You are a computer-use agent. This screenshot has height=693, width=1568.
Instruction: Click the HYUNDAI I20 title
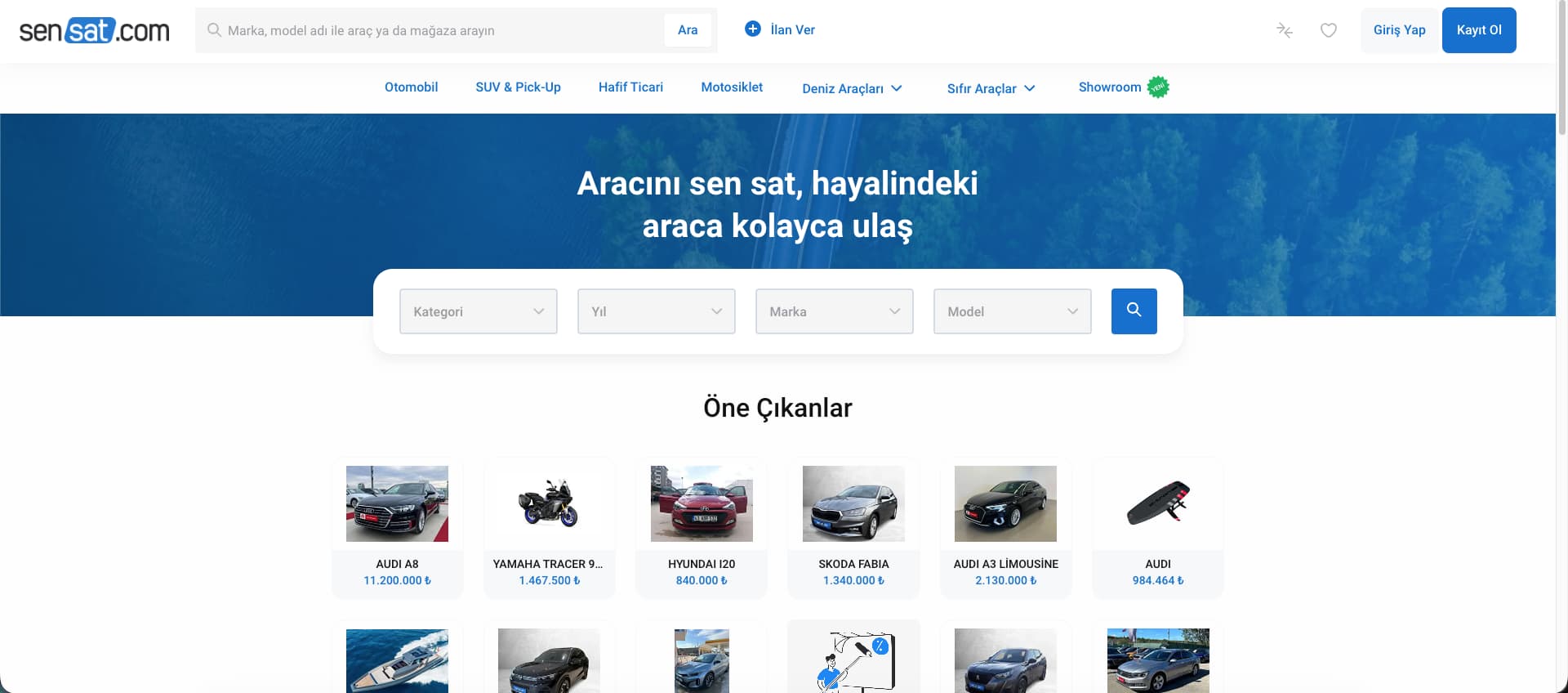click(702, 564)
